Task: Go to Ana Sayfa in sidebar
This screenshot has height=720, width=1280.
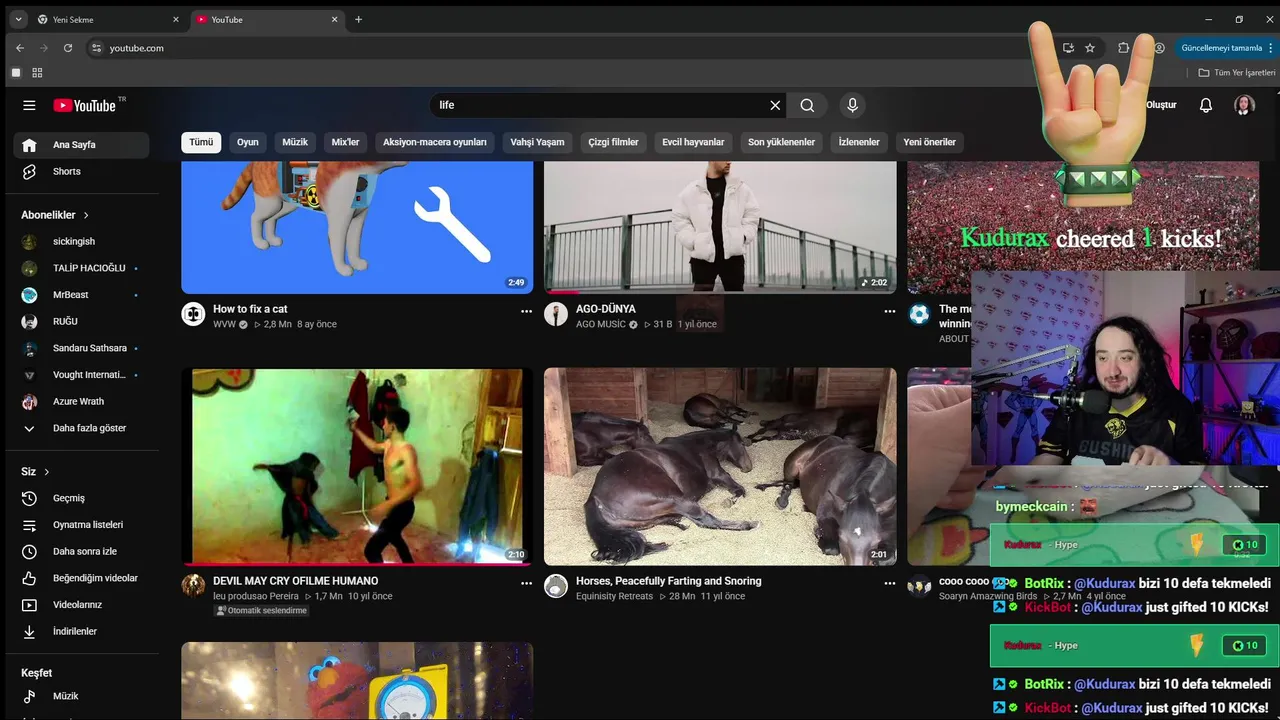Action: pos(82,145)
